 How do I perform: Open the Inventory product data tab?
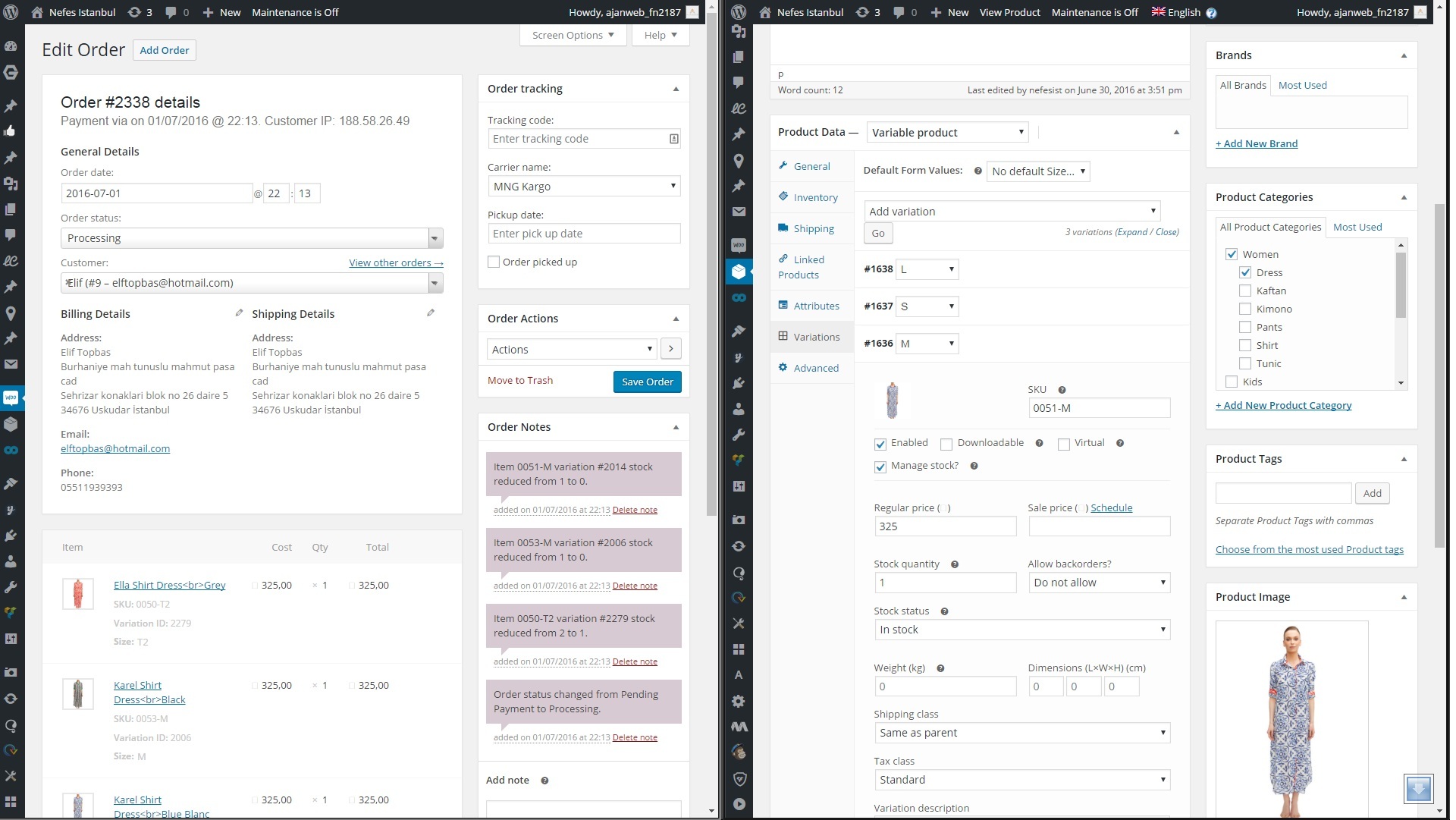coord(815,197)
